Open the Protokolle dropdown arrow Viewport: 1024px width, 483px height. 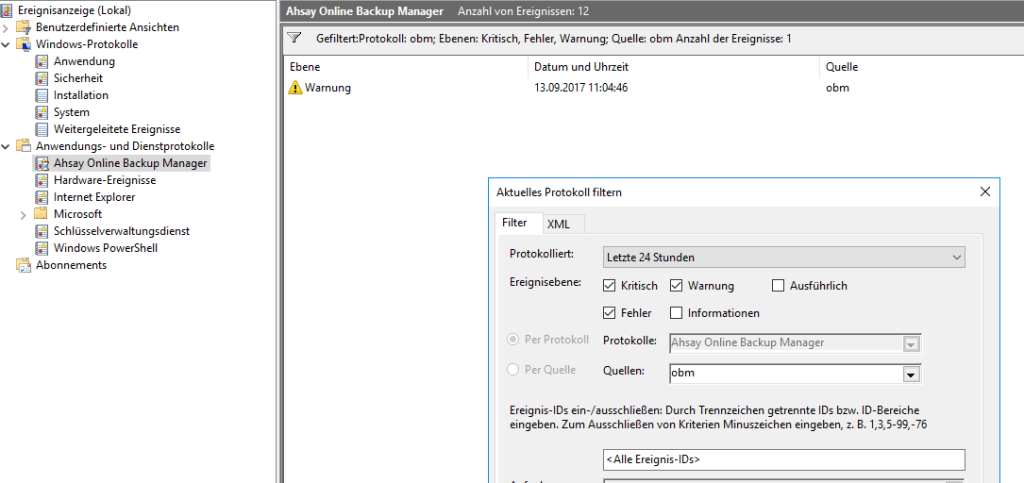(912, 343)
